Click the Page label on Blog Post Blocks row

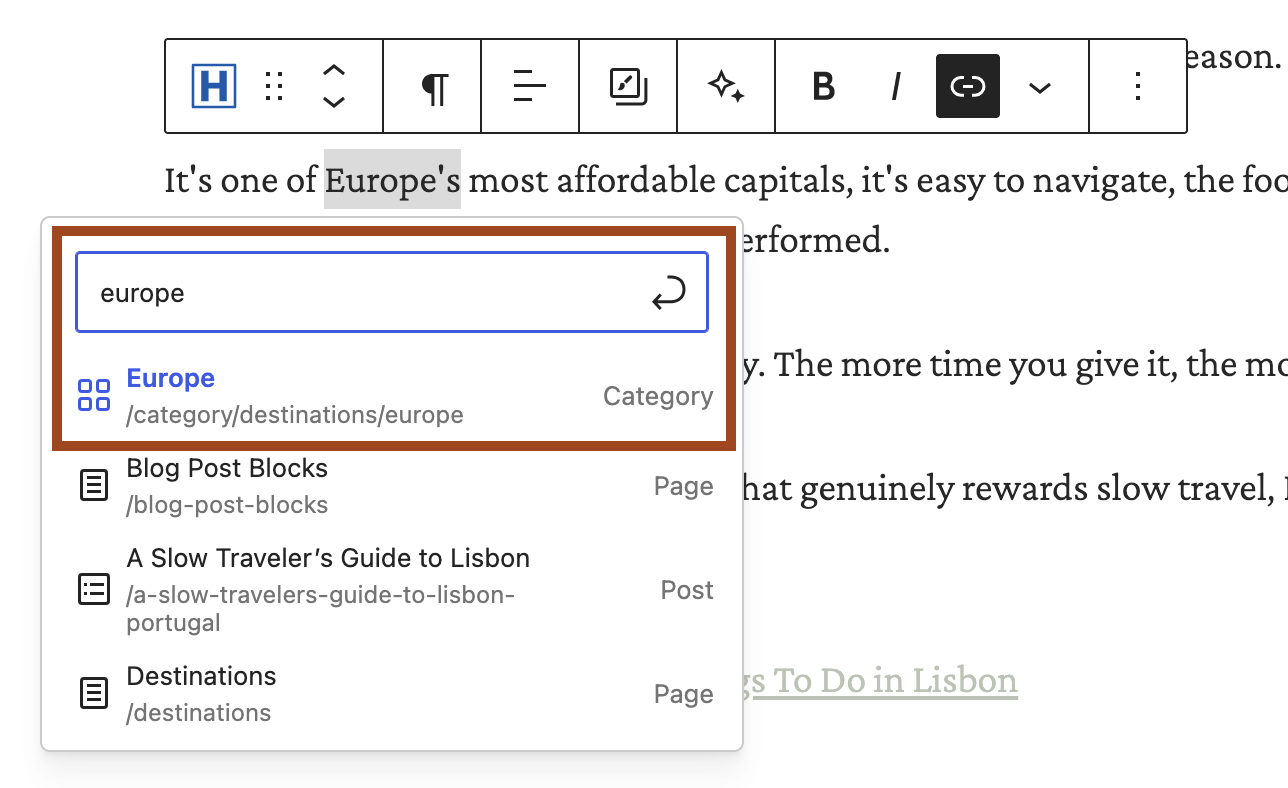click(684, 486)
